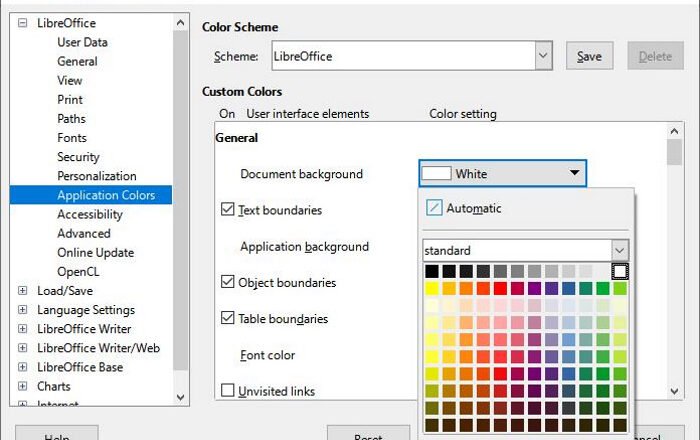Pick the bright green swatch ending the second row
Image resolution: width=700 pixels, height=440 pixels.
point(620,288)
